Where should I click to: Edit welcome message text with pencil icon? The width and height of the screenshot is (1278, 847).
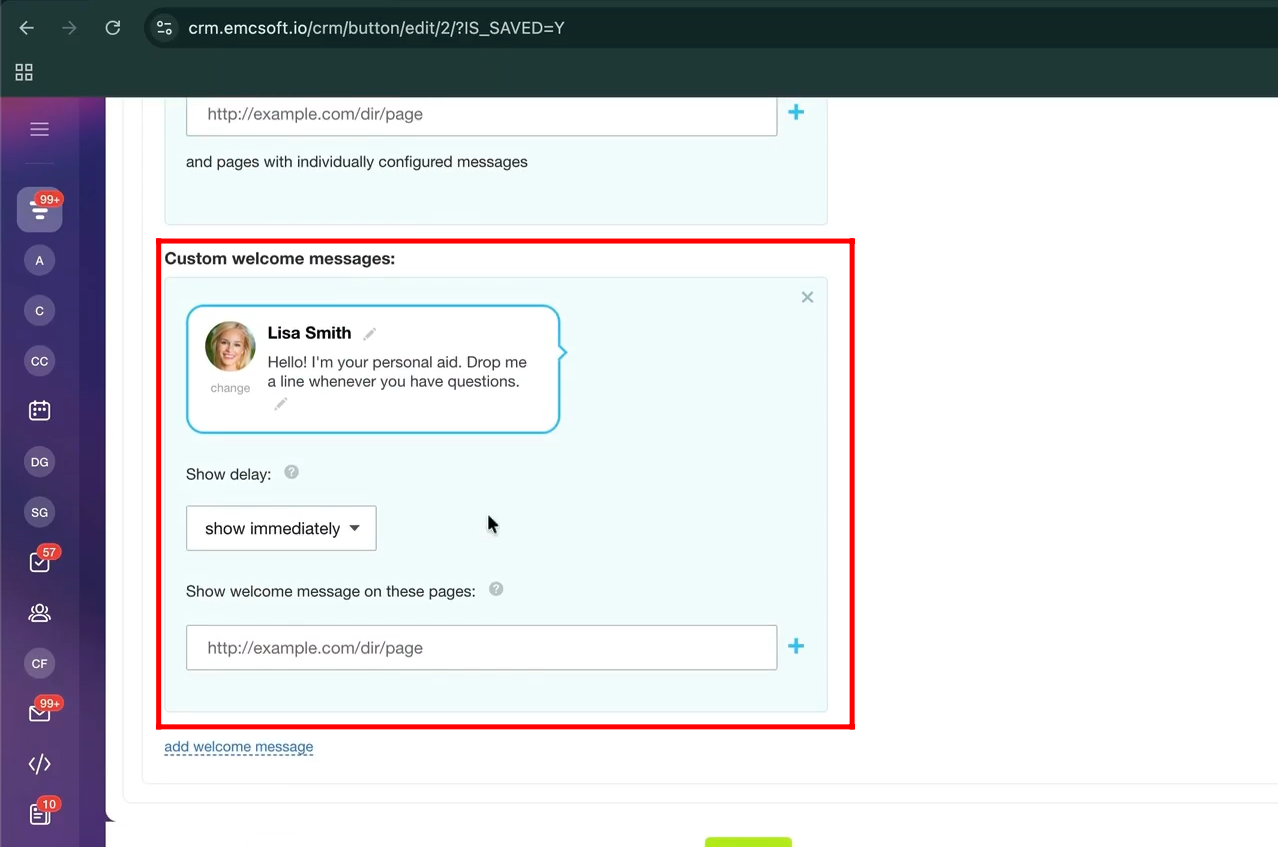281,404
